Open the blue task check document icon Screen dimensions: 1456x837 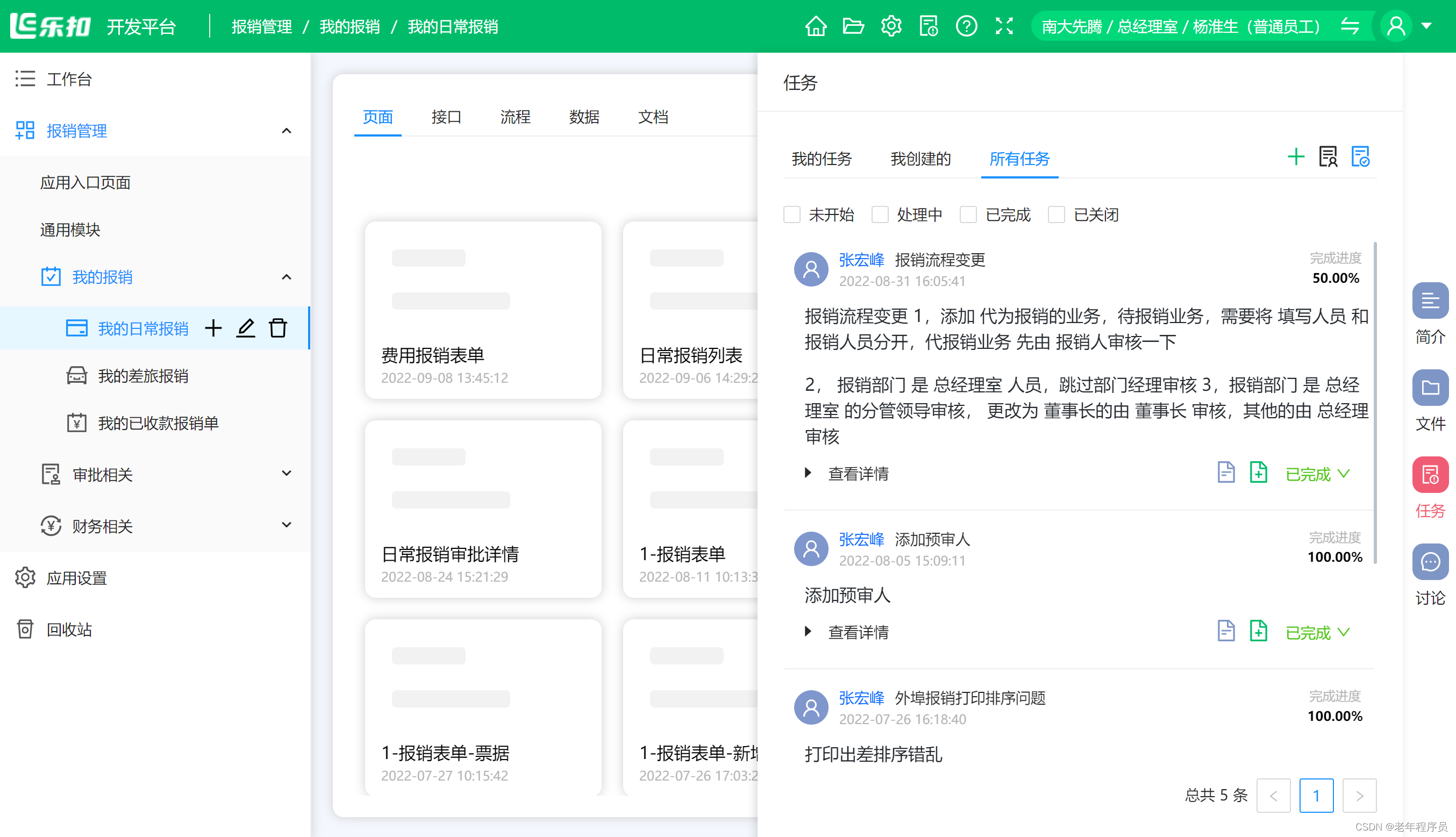point(1360,156)
